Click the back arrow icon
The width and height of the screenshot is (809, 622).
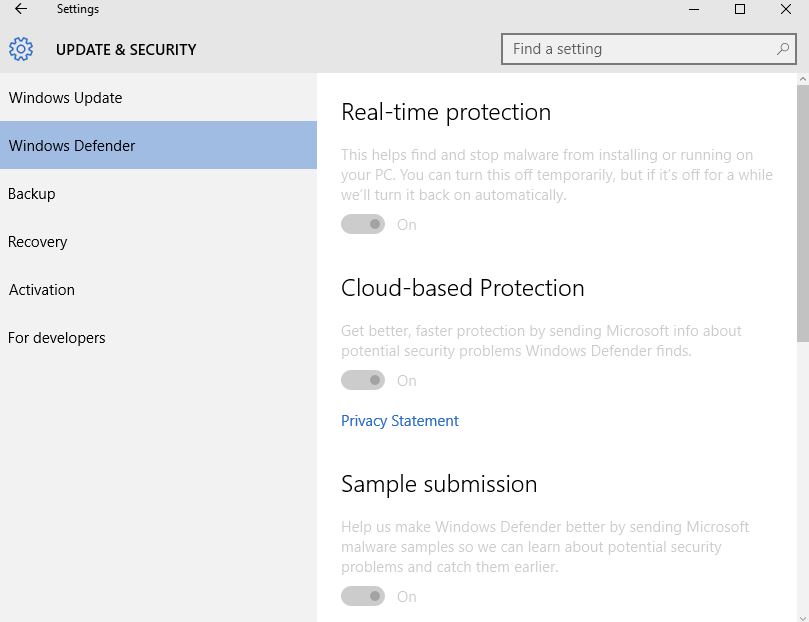(x=21, y=9)
